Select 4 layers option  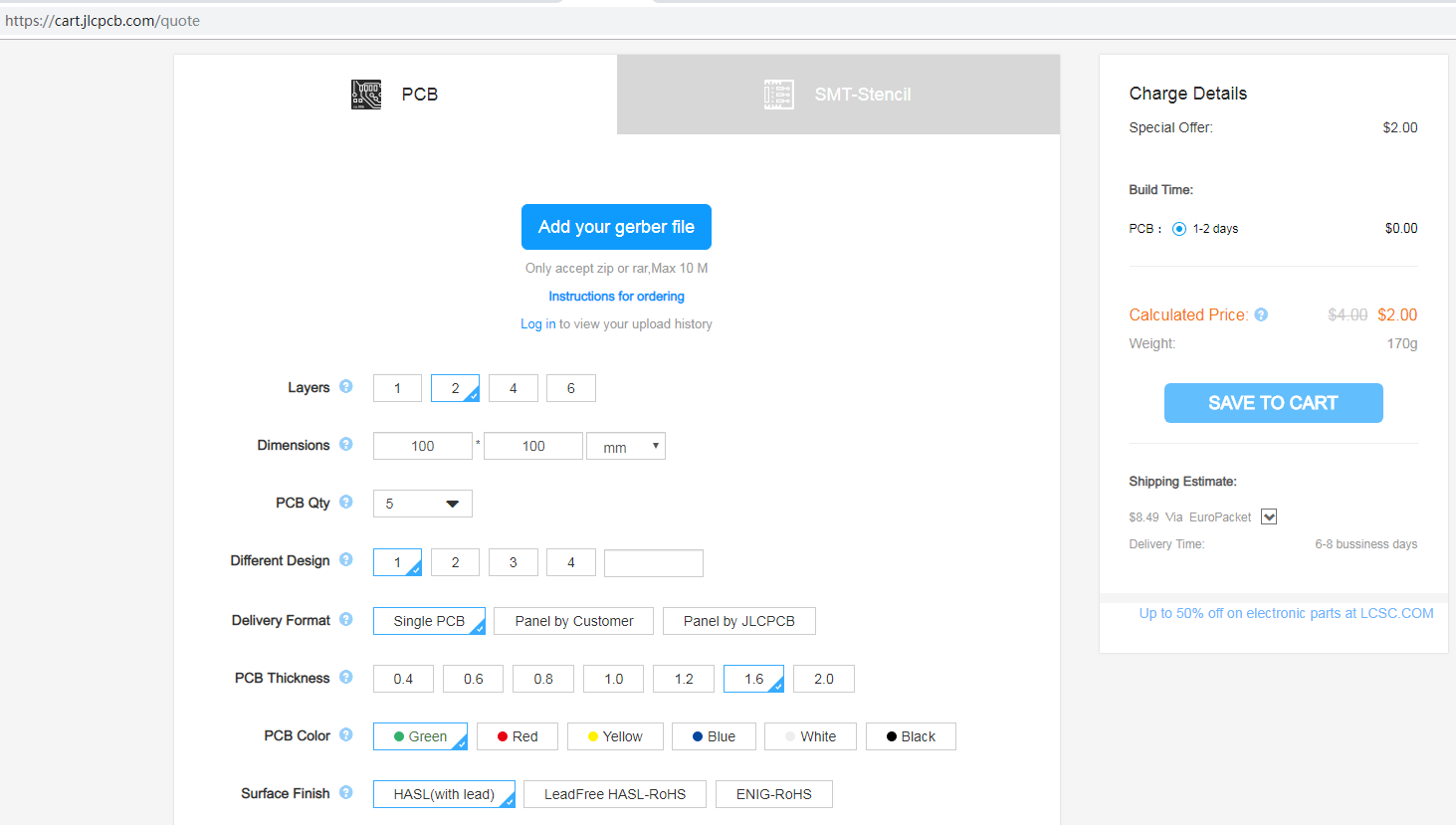point(514,388)
